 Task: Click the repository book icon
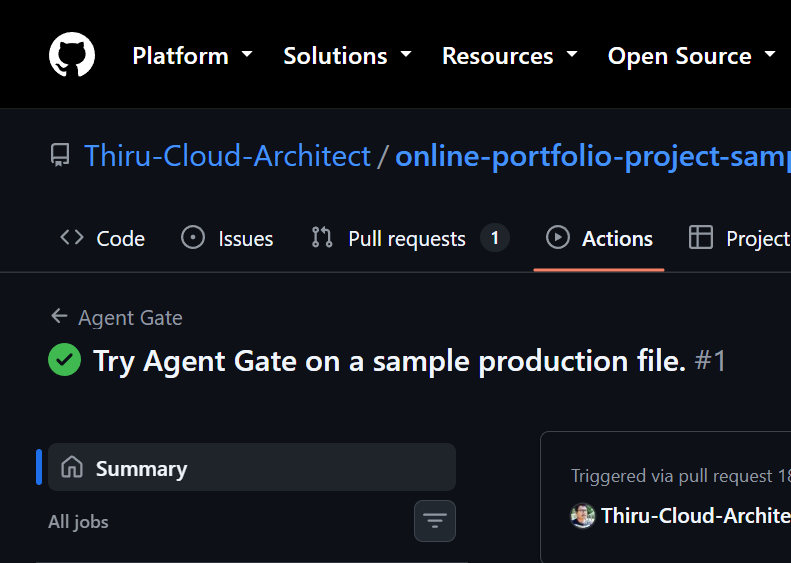click(x=61, y=155)
